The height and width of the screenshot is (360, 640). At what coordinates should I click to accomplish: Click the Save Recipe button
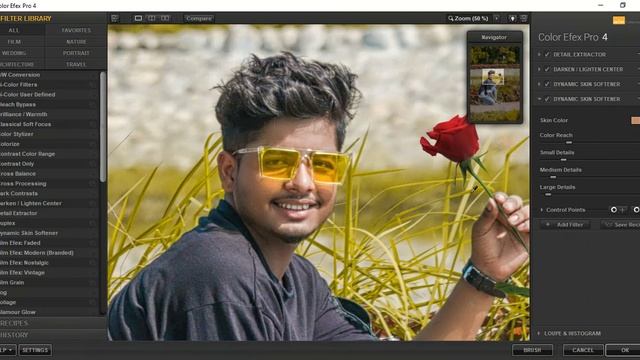(620, 225)
